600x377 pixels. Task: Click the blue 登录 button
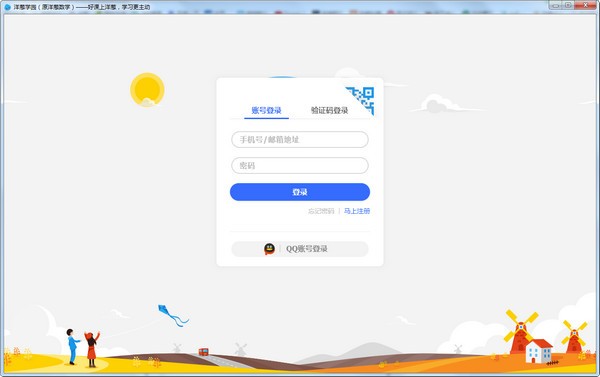(x=300, y=192)
